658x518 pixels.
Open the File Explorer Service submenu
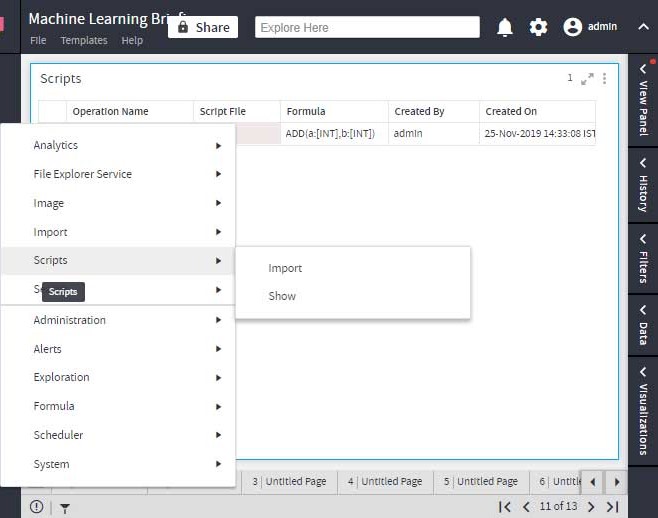pyautogui.click(x=118, y=174)
